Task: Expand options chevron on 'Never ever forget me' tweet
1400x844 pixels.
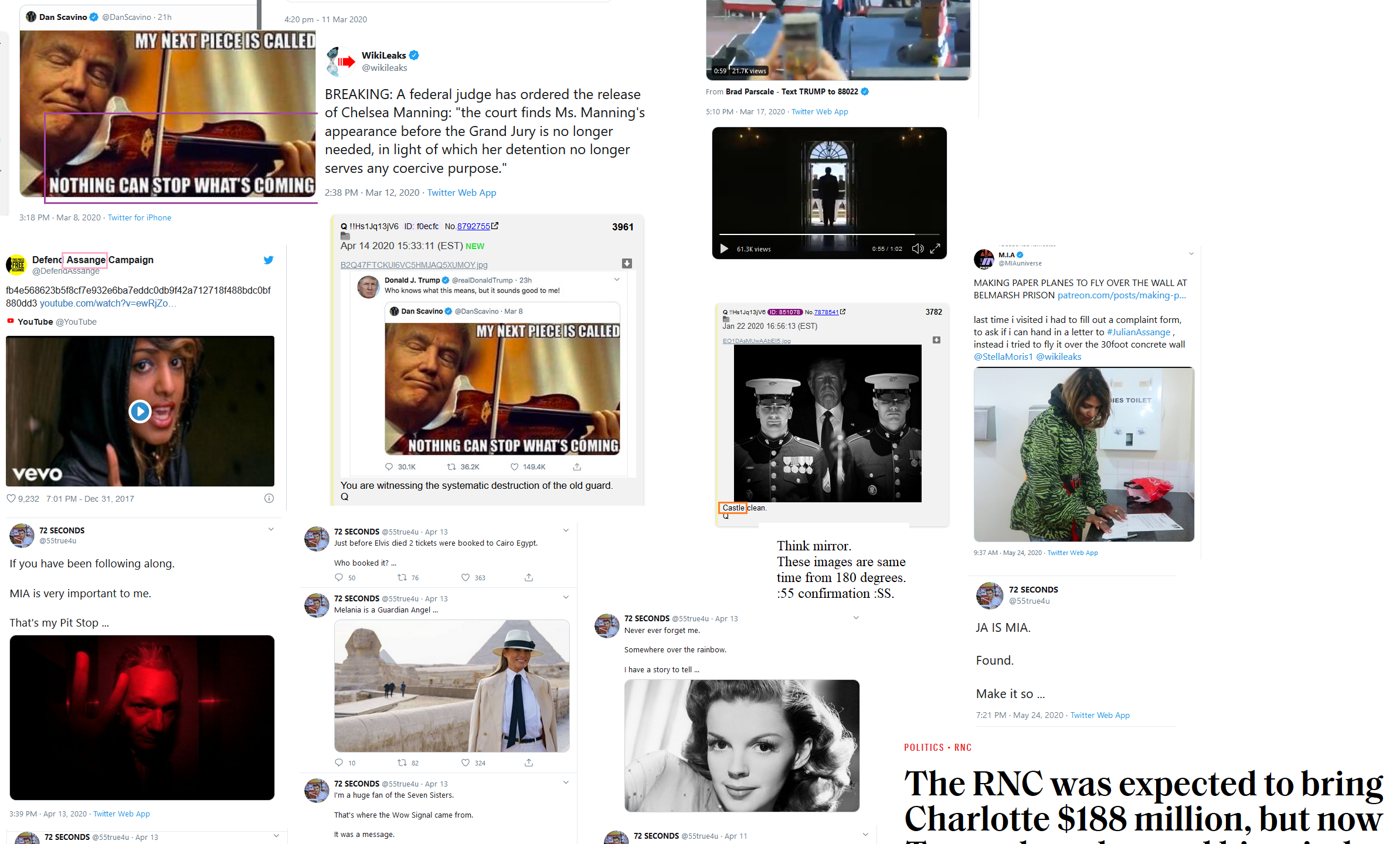Action: click(x=856, y=618)
